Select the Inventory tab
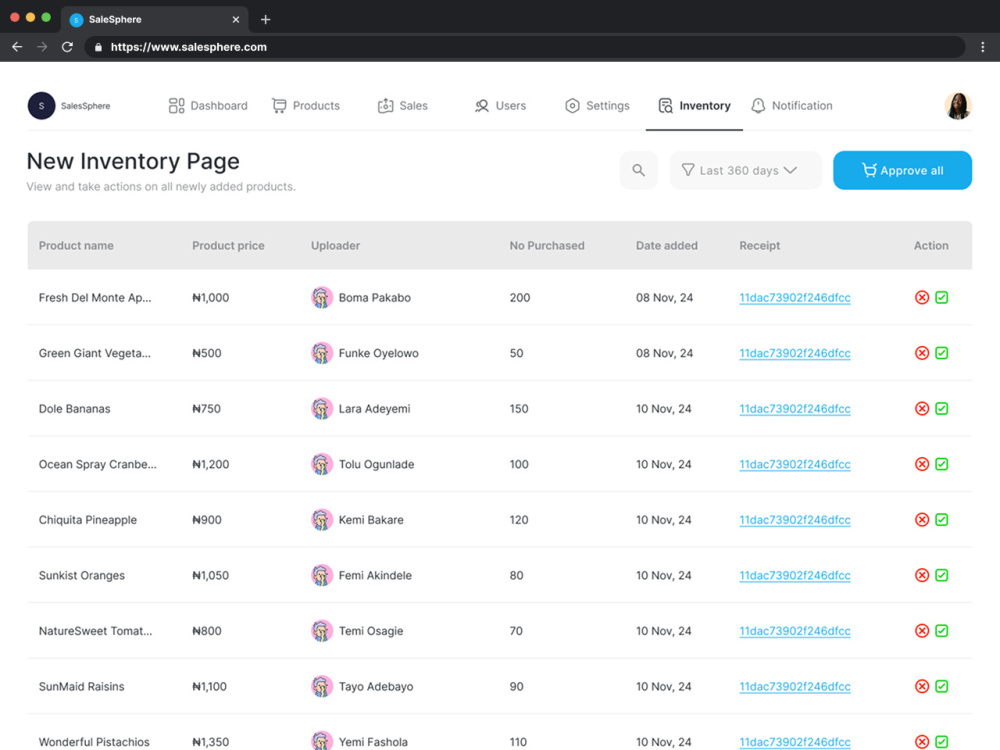This screenshot has height=750, width=1000. (x=694, y=106)
